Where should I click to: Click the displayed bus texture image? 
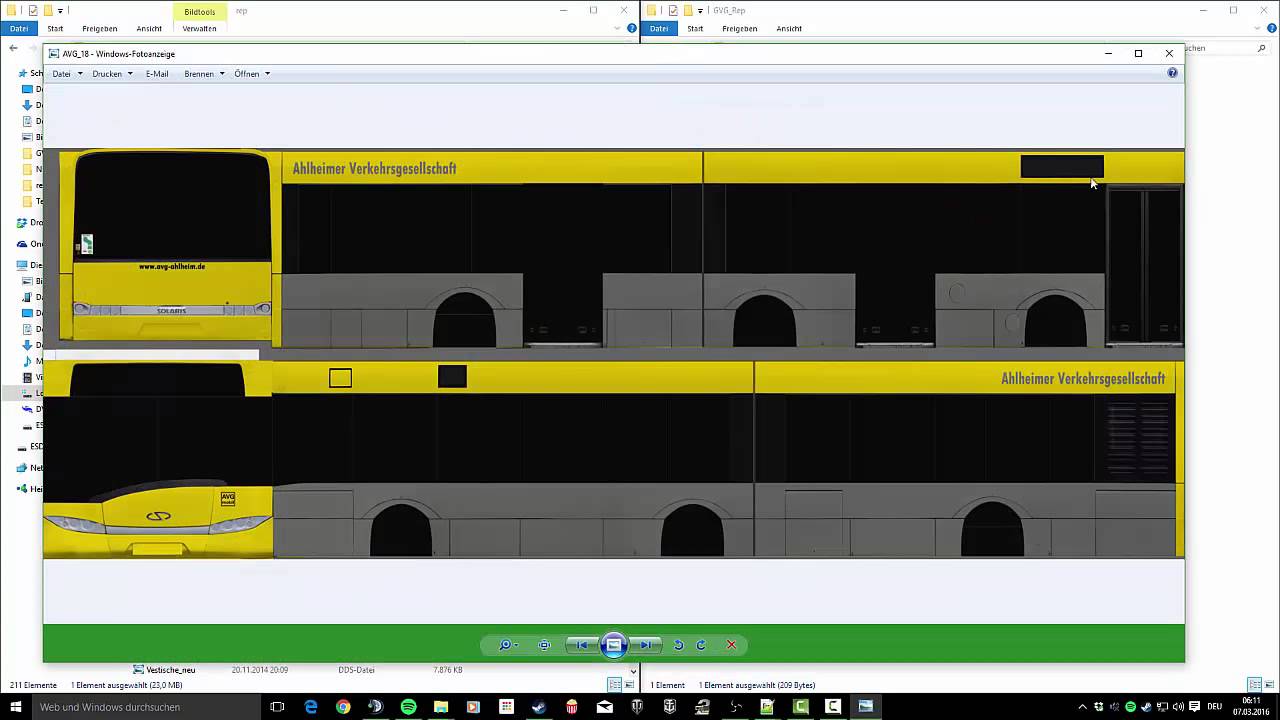click(614, 355)
